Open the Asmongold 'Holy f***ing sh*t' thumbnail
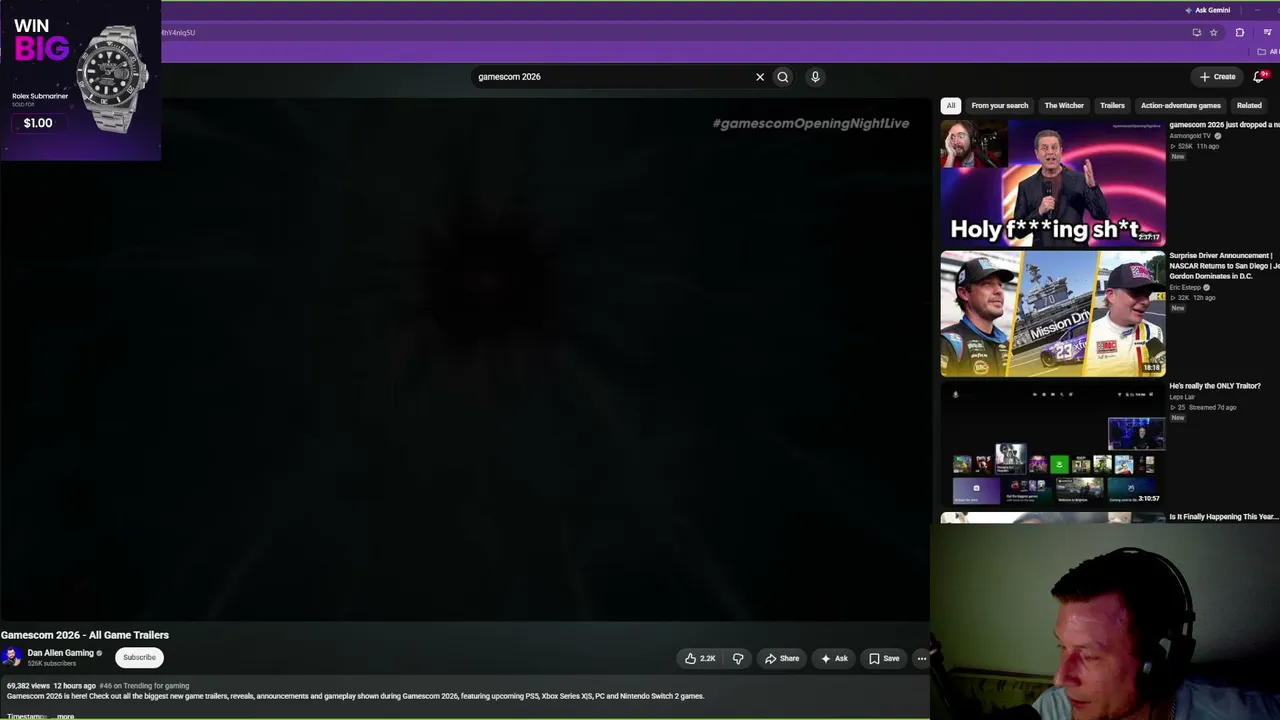 [x=1053, y=183]
